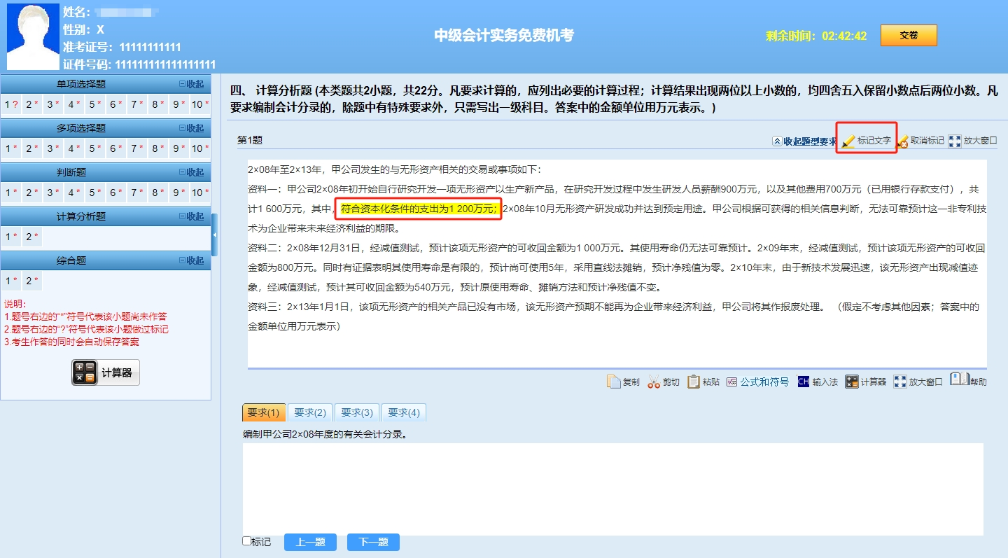This screenshot has width=1008, height=558.
Task: Jump to 判断题 question 10
Action: click(200, 192)
